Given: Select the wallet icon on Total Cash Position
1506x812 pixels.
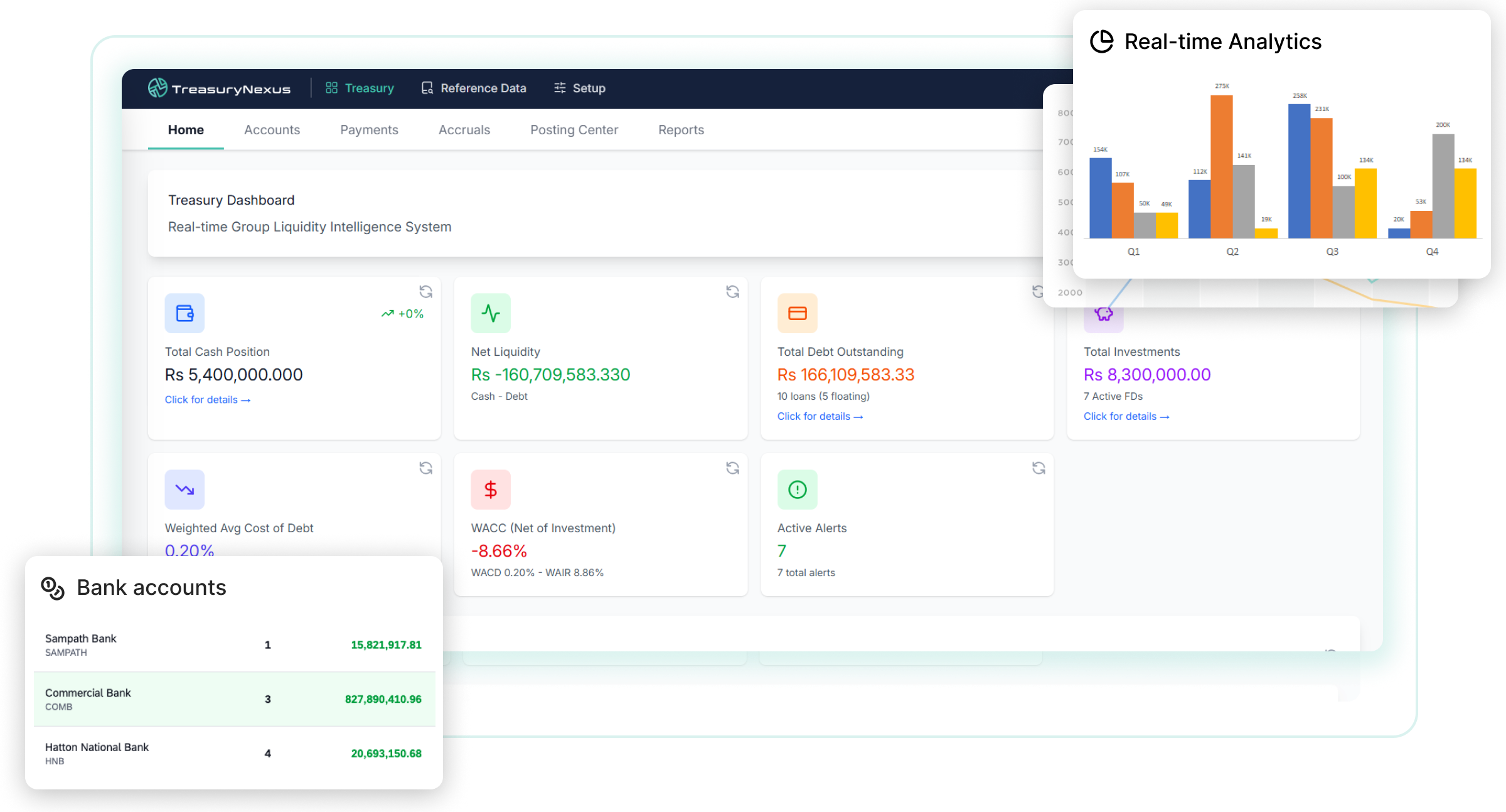Looking at the screenshot, I should coord(184,313).
